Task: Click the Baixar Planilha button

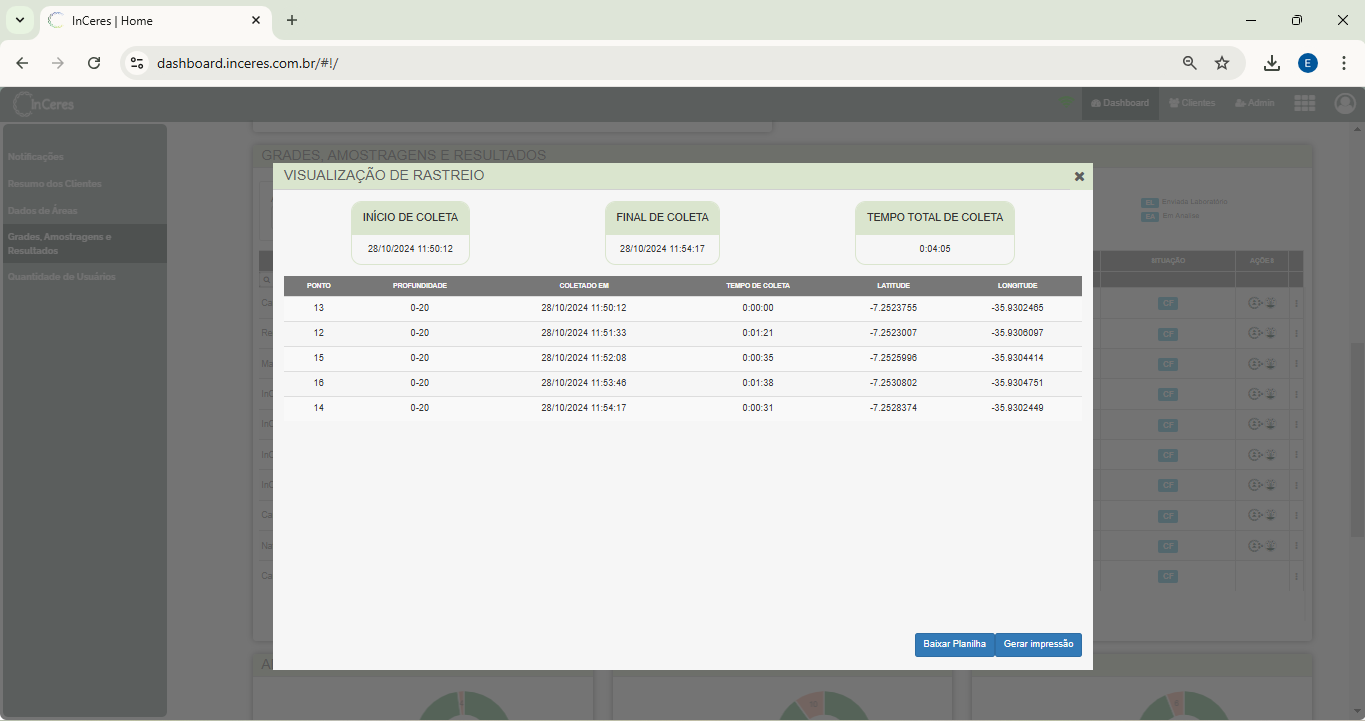Action: point(955,645)
